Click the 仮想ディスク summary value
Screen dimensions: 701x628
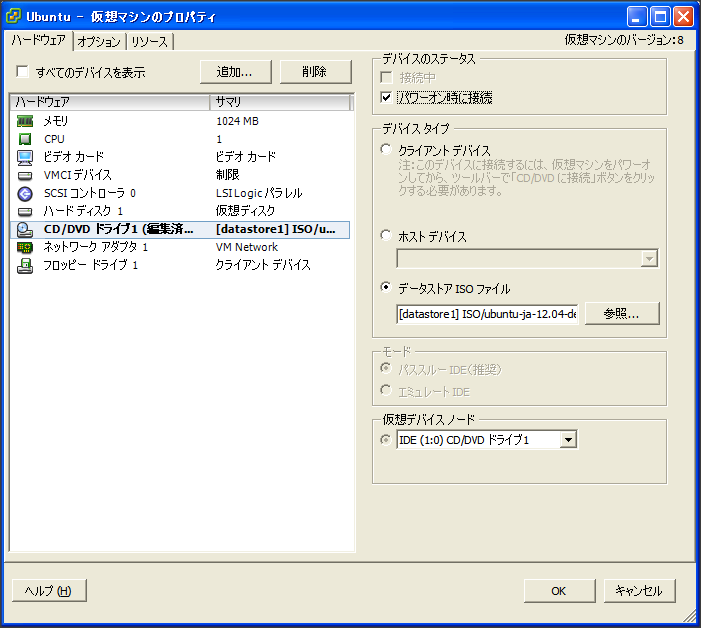245,211
